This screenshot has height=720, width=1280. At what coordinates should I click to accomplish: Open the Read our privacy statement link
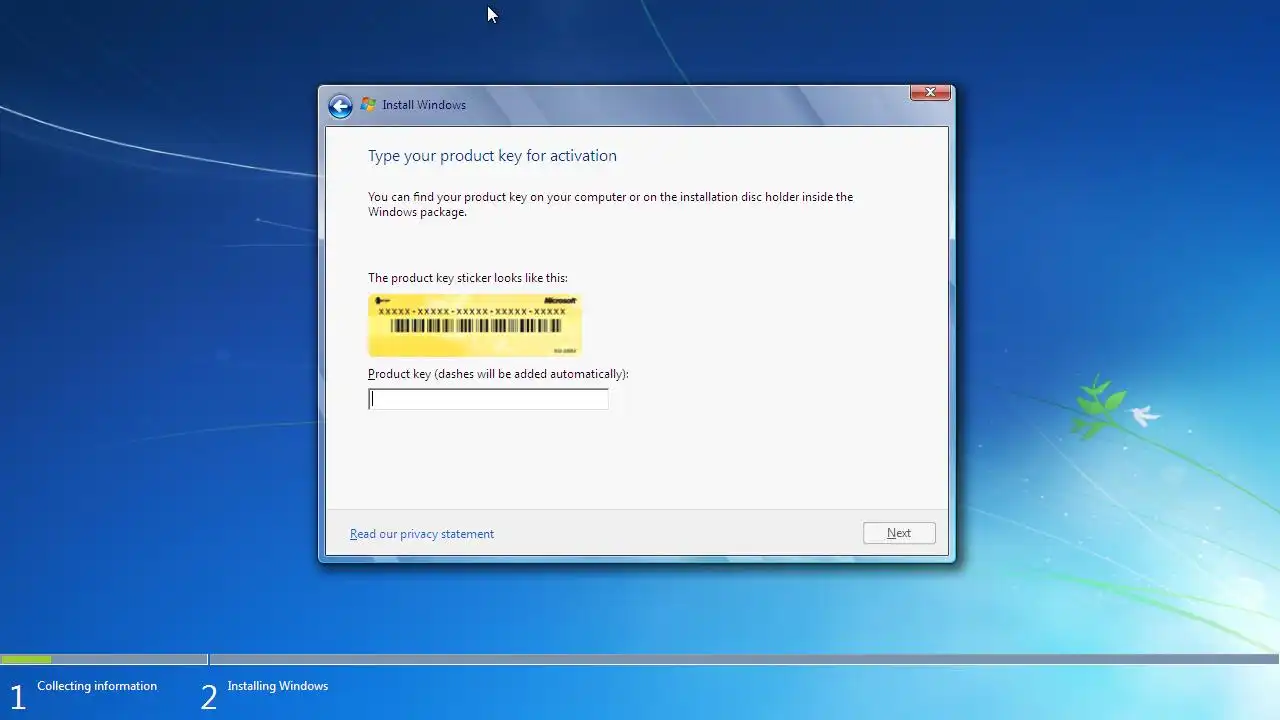coord(422,534)
